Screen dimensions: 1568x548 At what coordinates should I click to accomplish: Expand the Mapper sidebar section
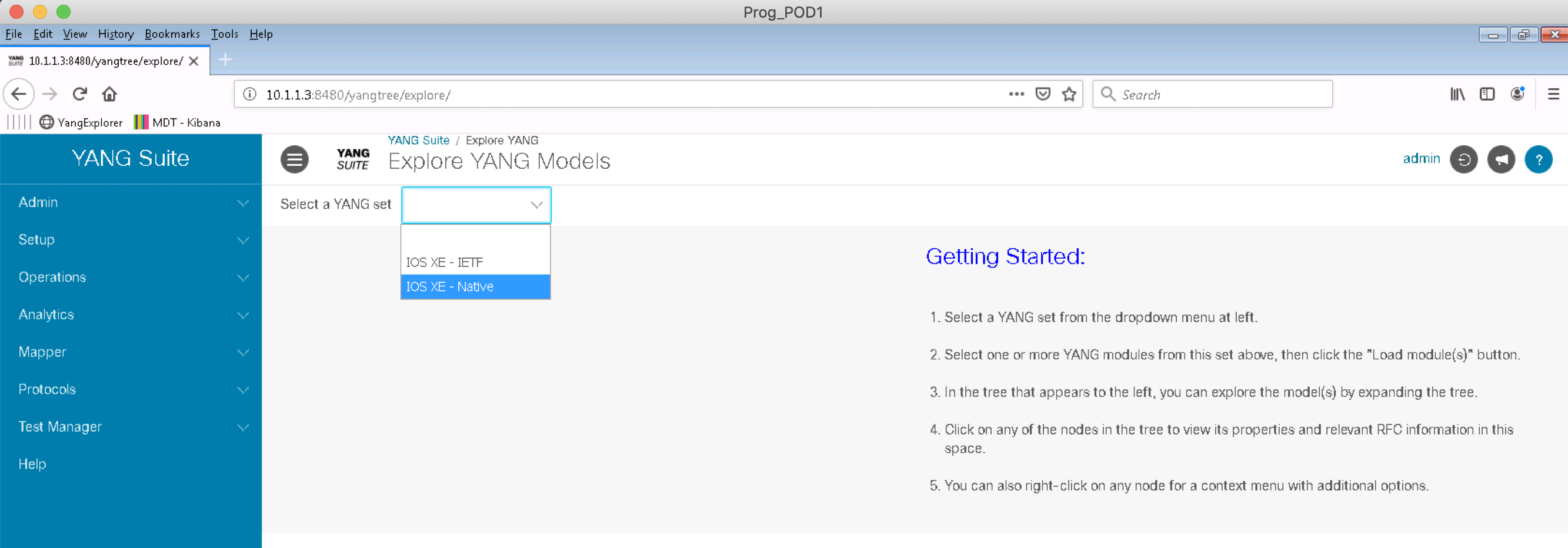tap(131, 352)
